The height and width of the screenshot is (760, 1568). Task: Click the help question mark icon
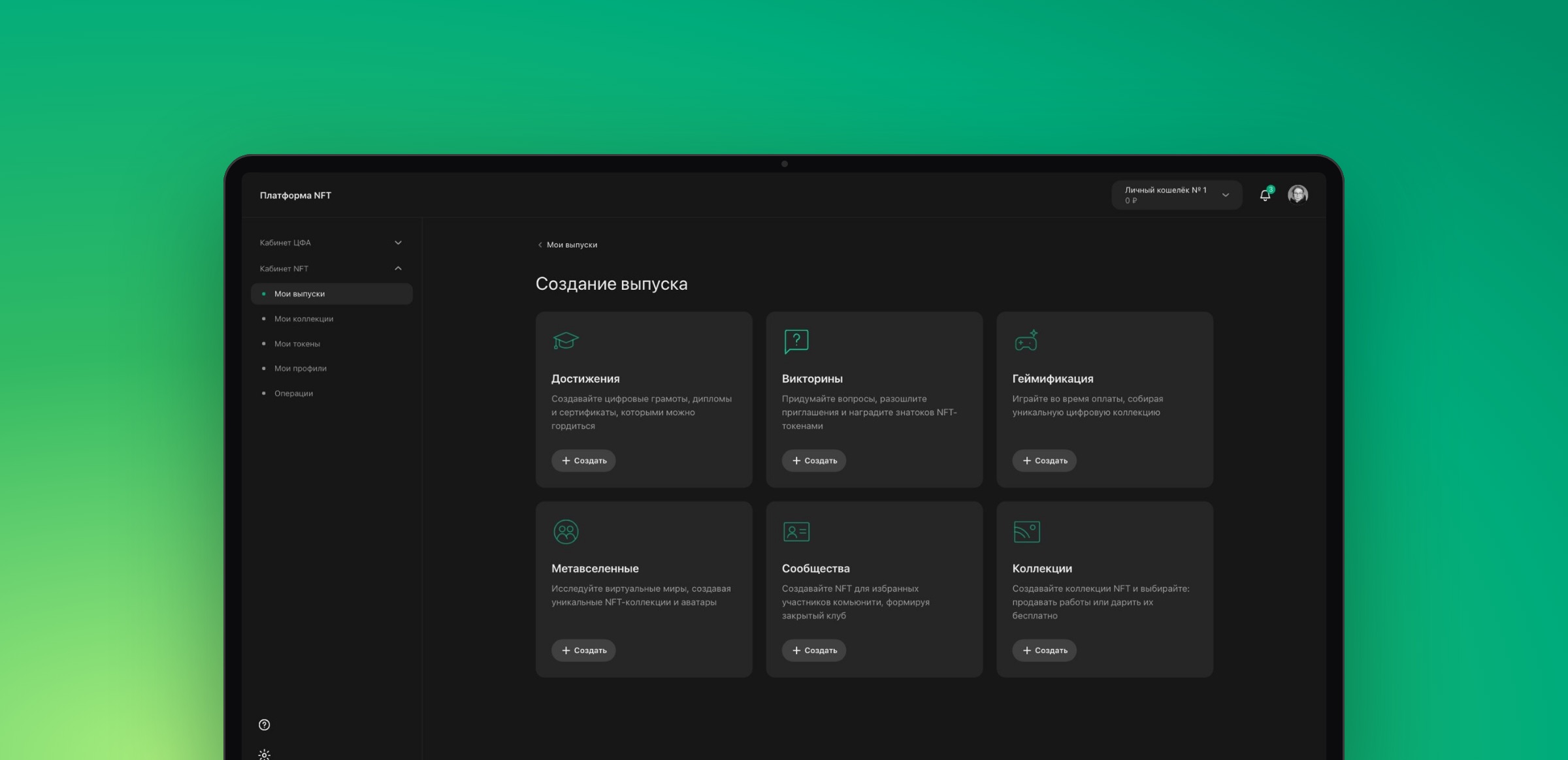(264, 725)
